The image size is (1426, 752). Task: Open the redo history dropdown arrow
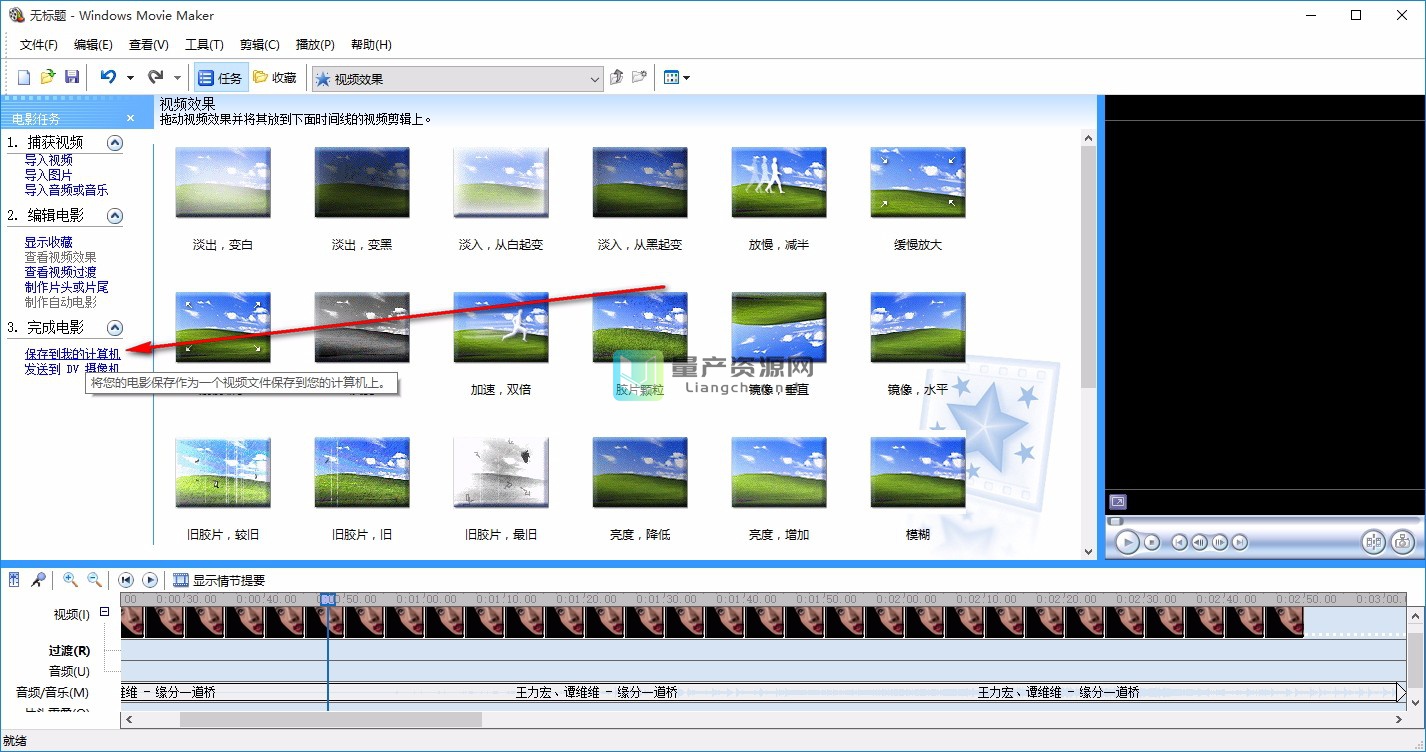(x=177, y=78)
